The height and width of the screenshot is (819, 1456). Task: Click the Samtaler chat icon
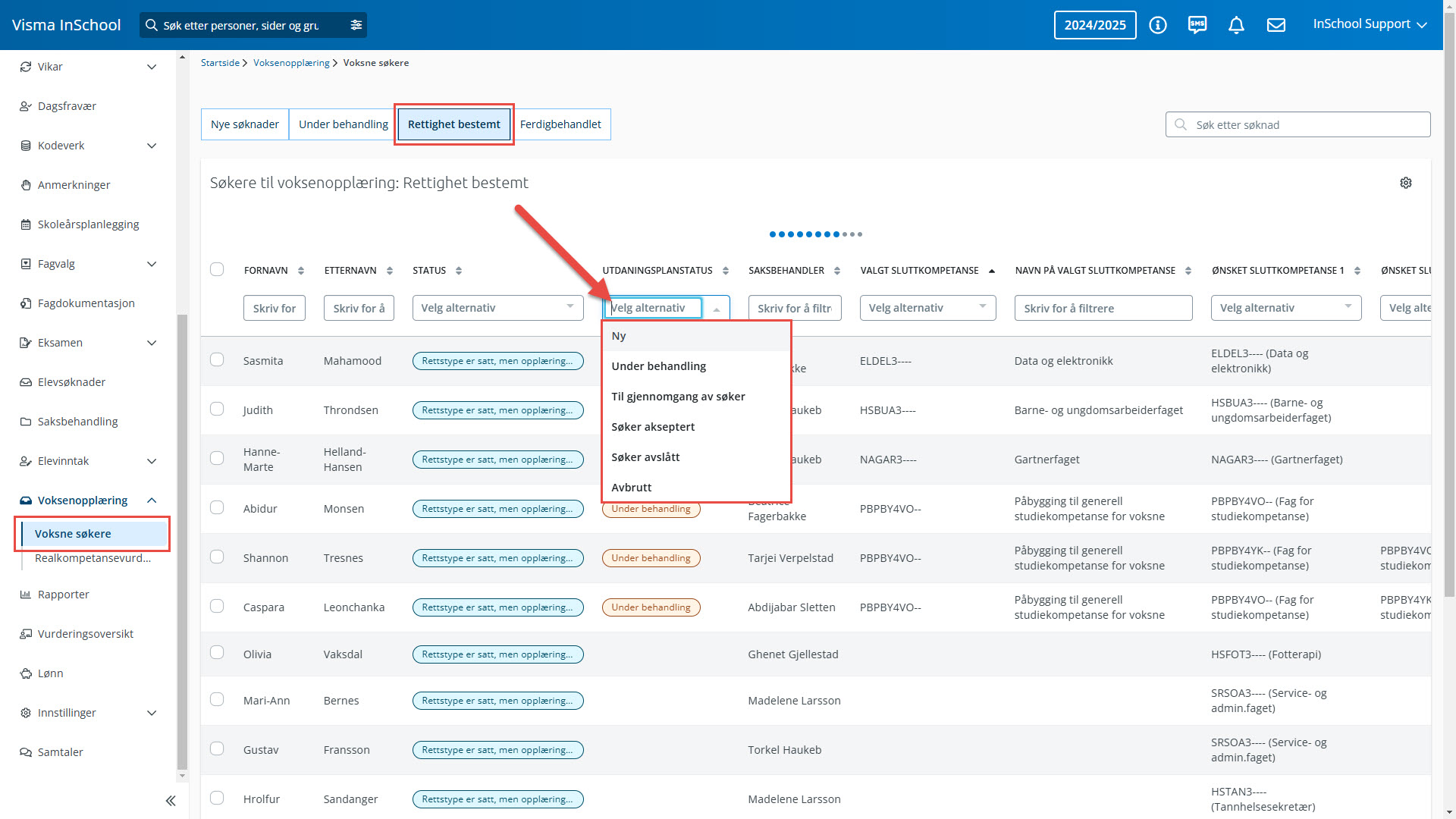(x=26, y=752)
